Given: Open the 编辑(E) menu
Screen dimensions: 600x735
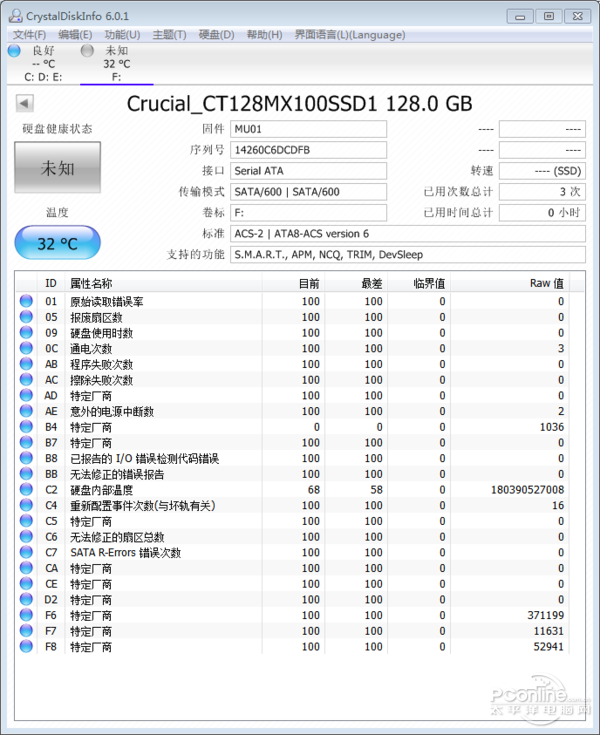Looking at the screenshot, I should pos(75,35).
